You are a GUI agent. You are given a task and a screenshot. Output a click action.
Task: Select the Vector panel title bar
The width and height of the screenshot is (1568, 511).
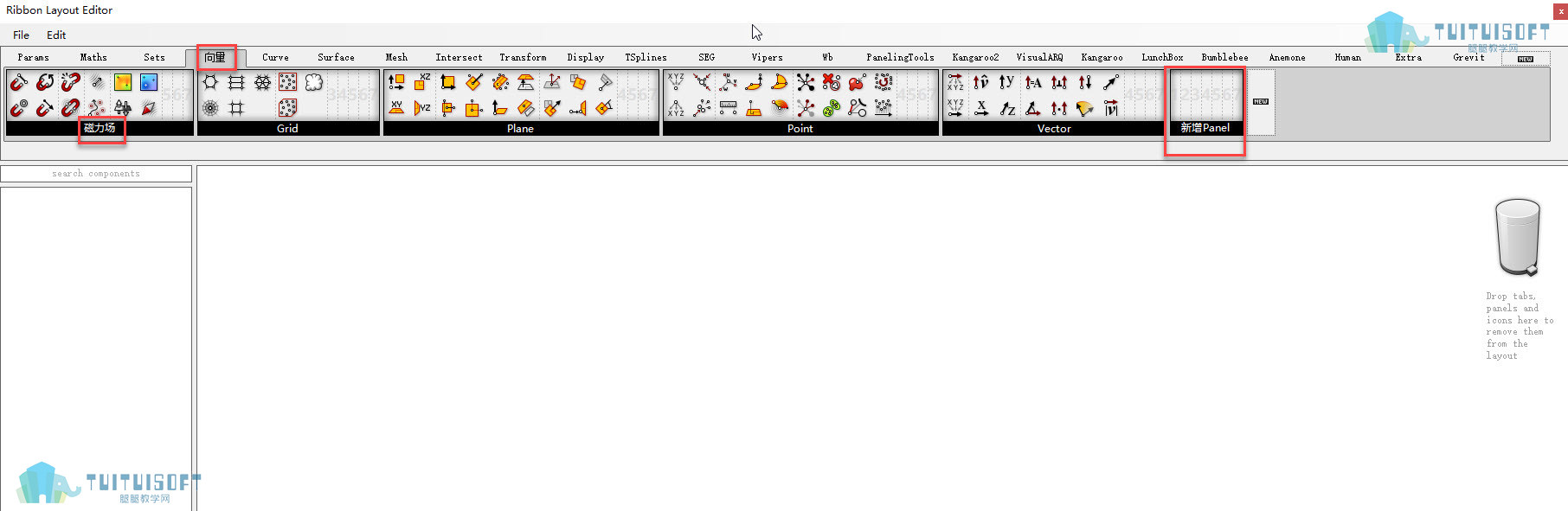[1053, 128]
